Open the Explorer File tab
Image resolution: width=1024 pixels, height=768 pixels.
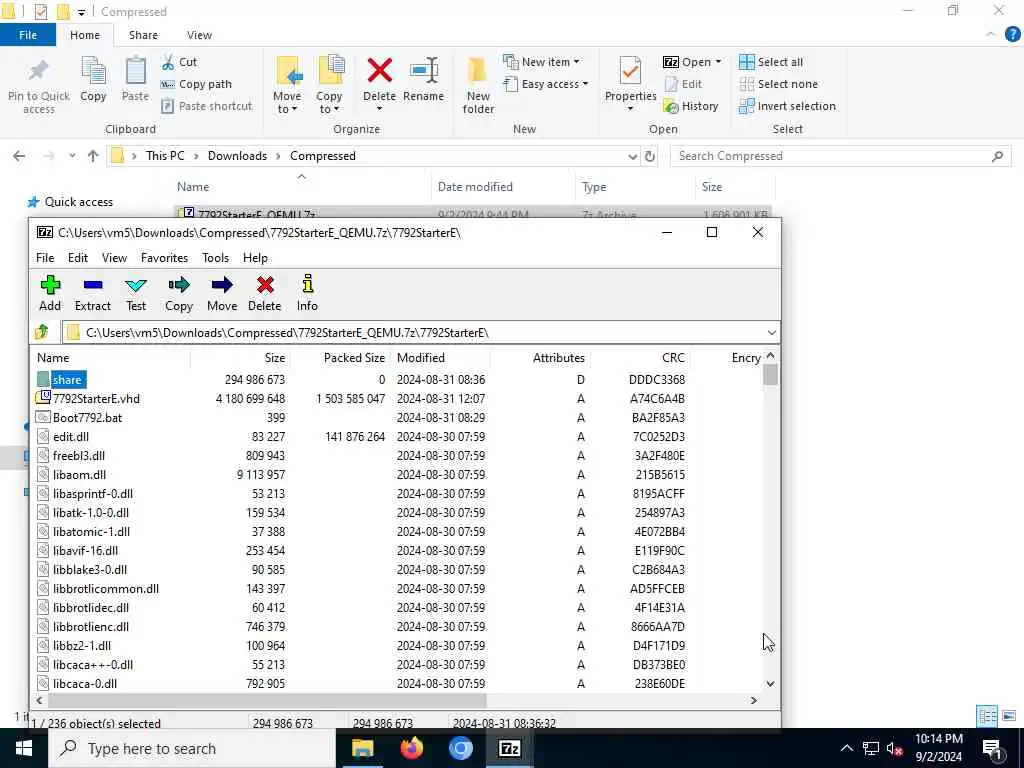(28, 35)
